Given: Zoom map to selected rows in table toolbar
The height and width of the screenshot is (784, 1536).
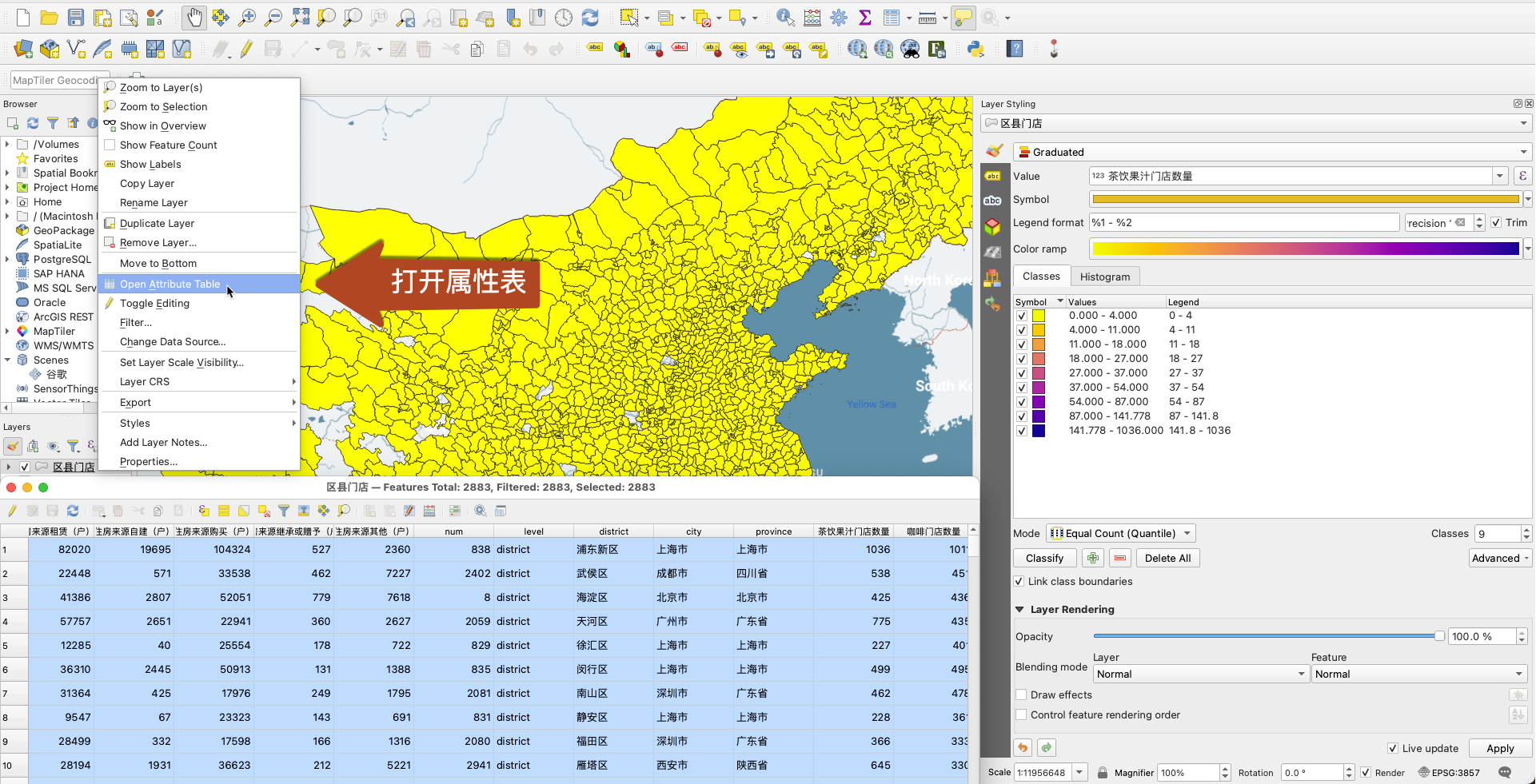Looking at the screenshot, I should [x=344, y=511].
